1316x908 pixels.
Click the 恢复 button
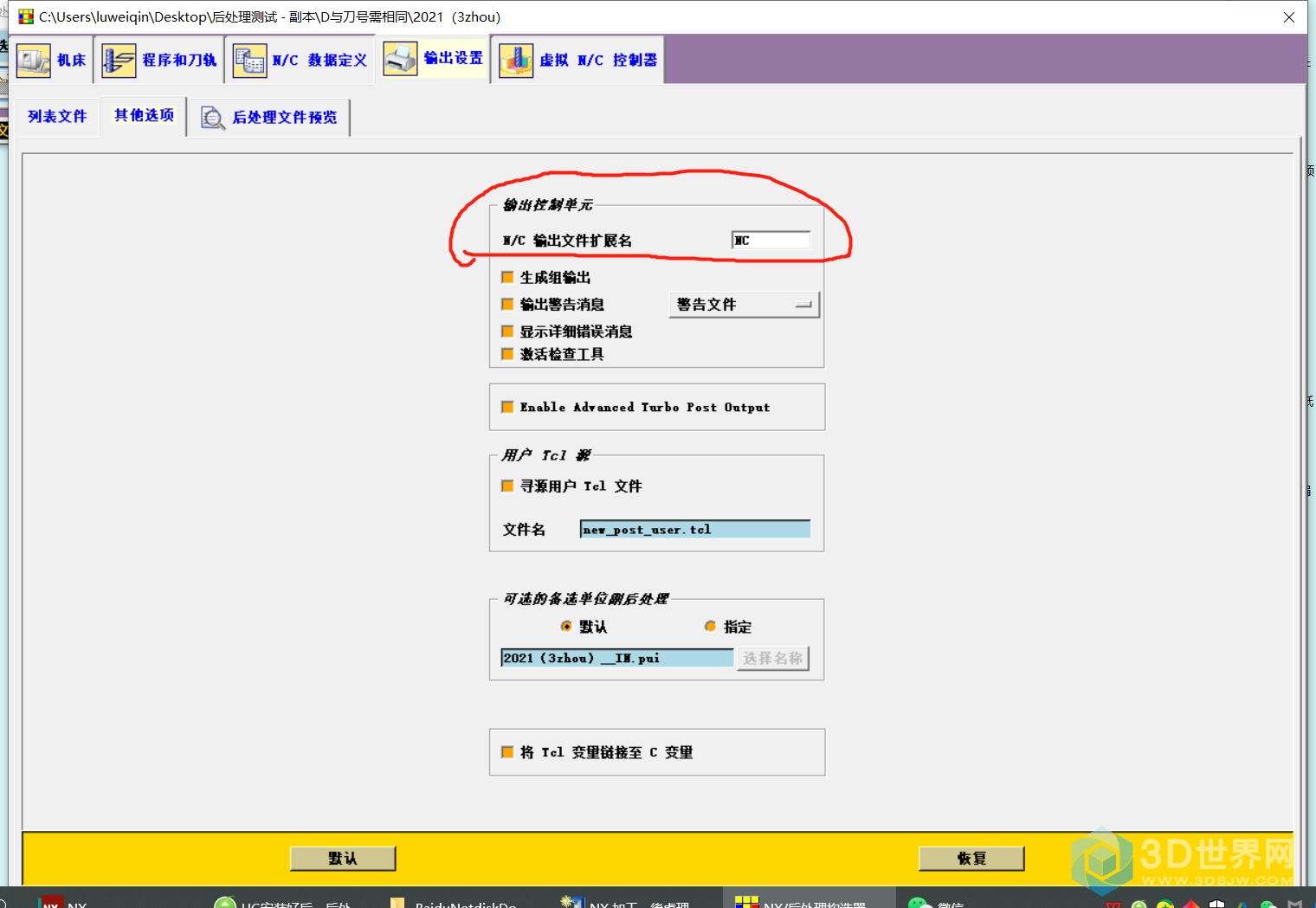click(971, 858)
